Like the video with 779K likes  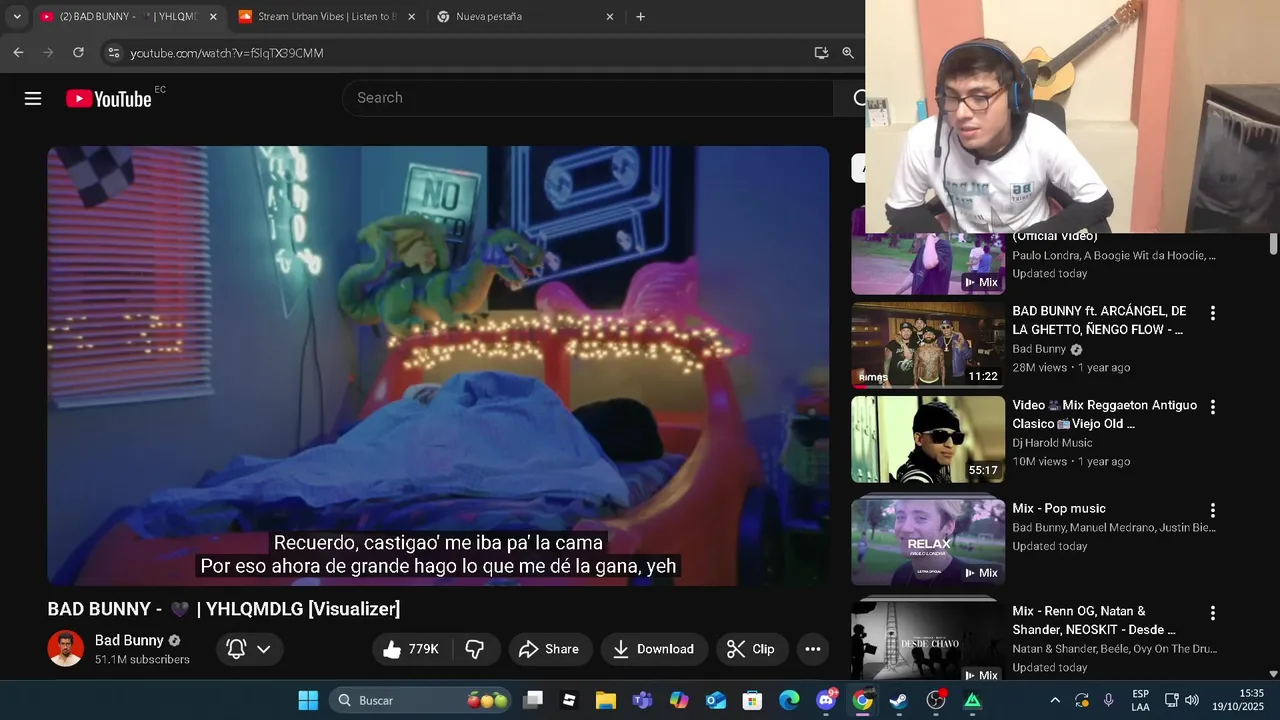pos(411,649)
